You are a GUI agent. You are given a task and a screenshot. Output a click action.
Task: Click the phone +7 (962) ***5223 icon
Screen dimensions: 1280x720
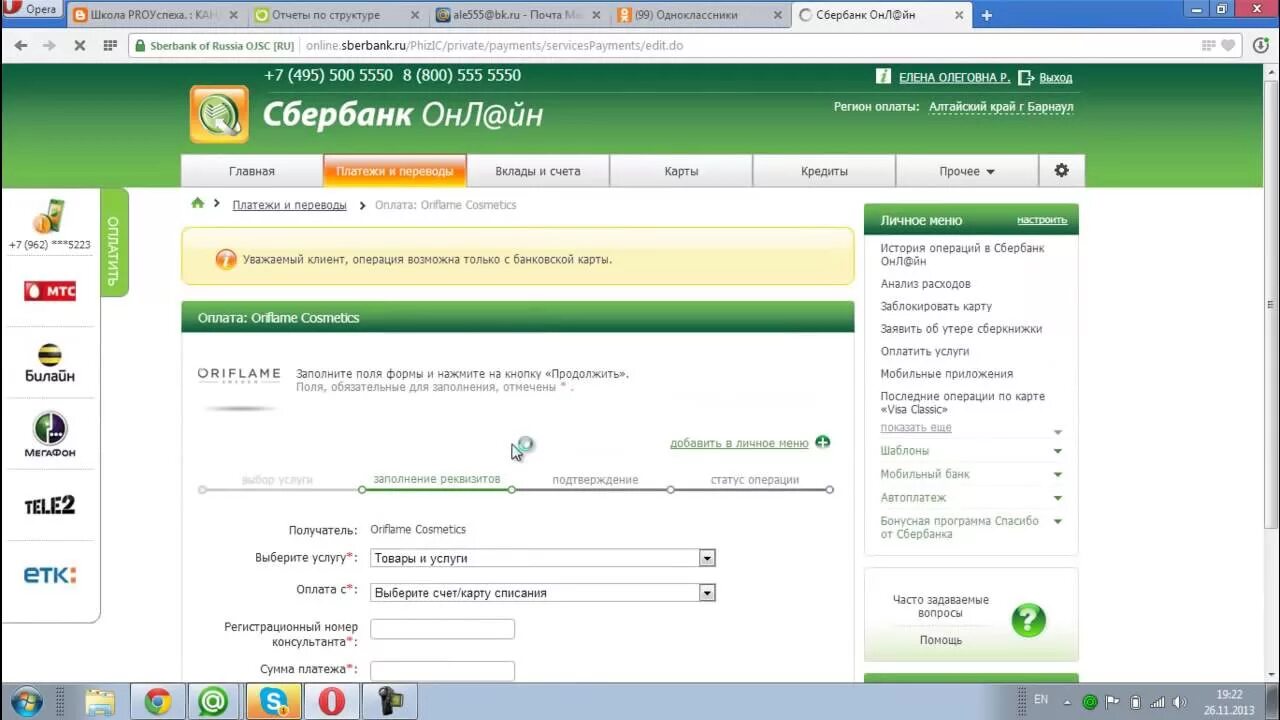pos(49,215)
